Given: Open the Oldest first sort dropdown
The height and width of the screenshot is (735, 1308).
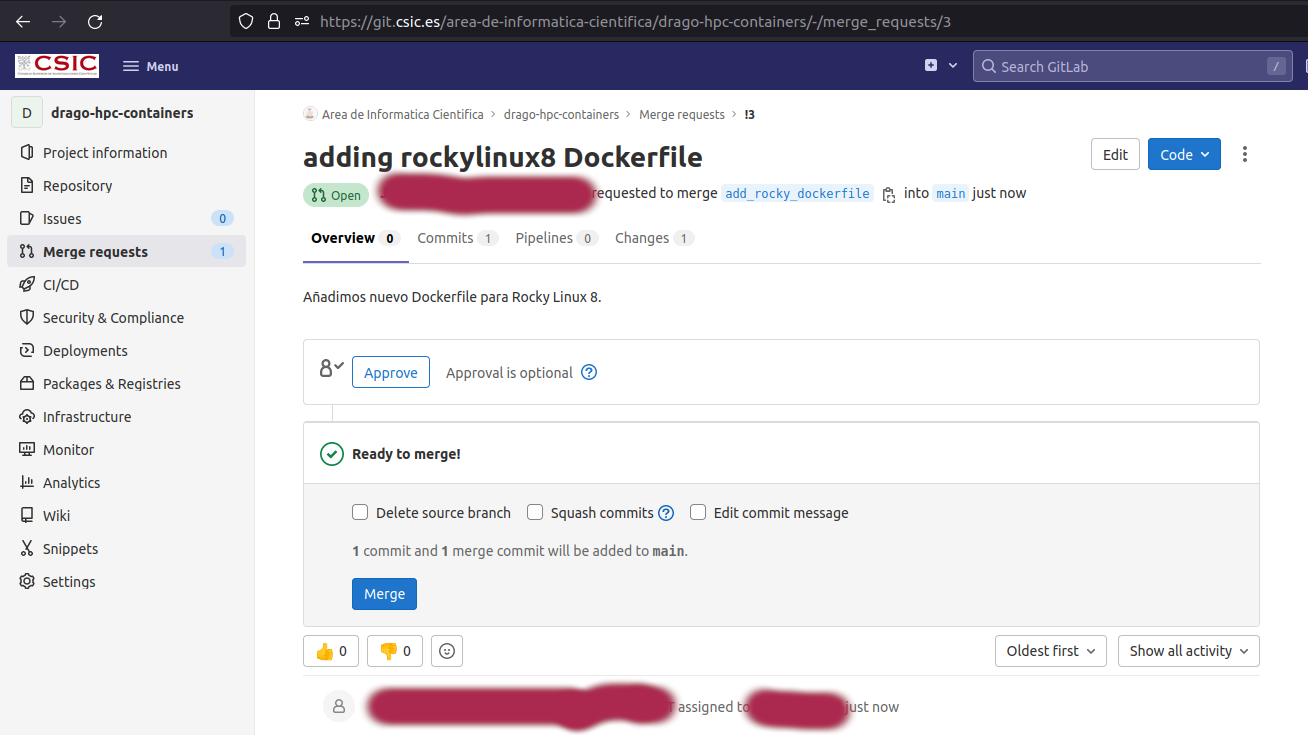Looking at the screenshot, I should (1051, 651).
